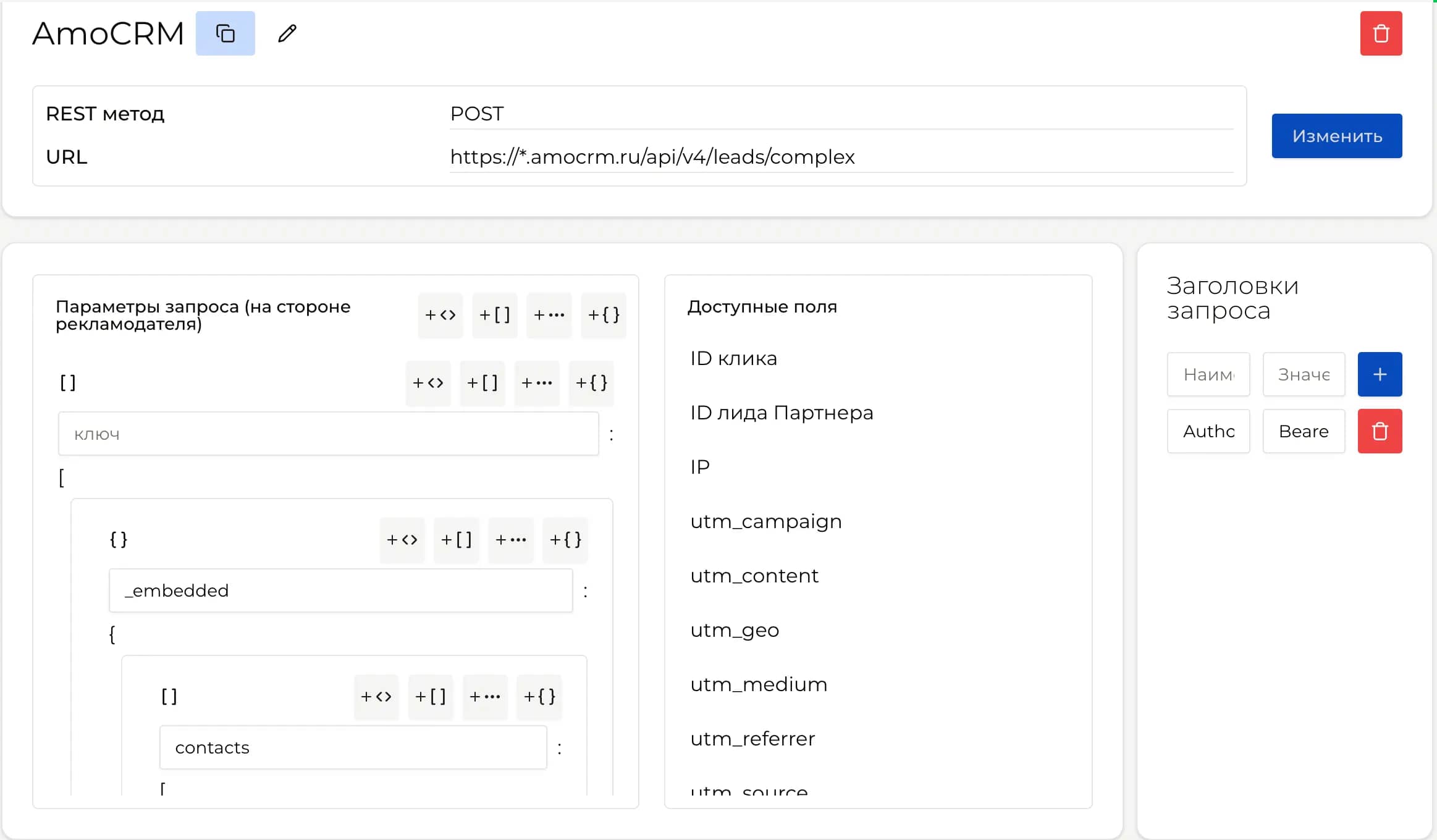Add nested object via +{} icon in contacts row
The width and height of the screenshot is (1437, 840).
tap(538, 697)
